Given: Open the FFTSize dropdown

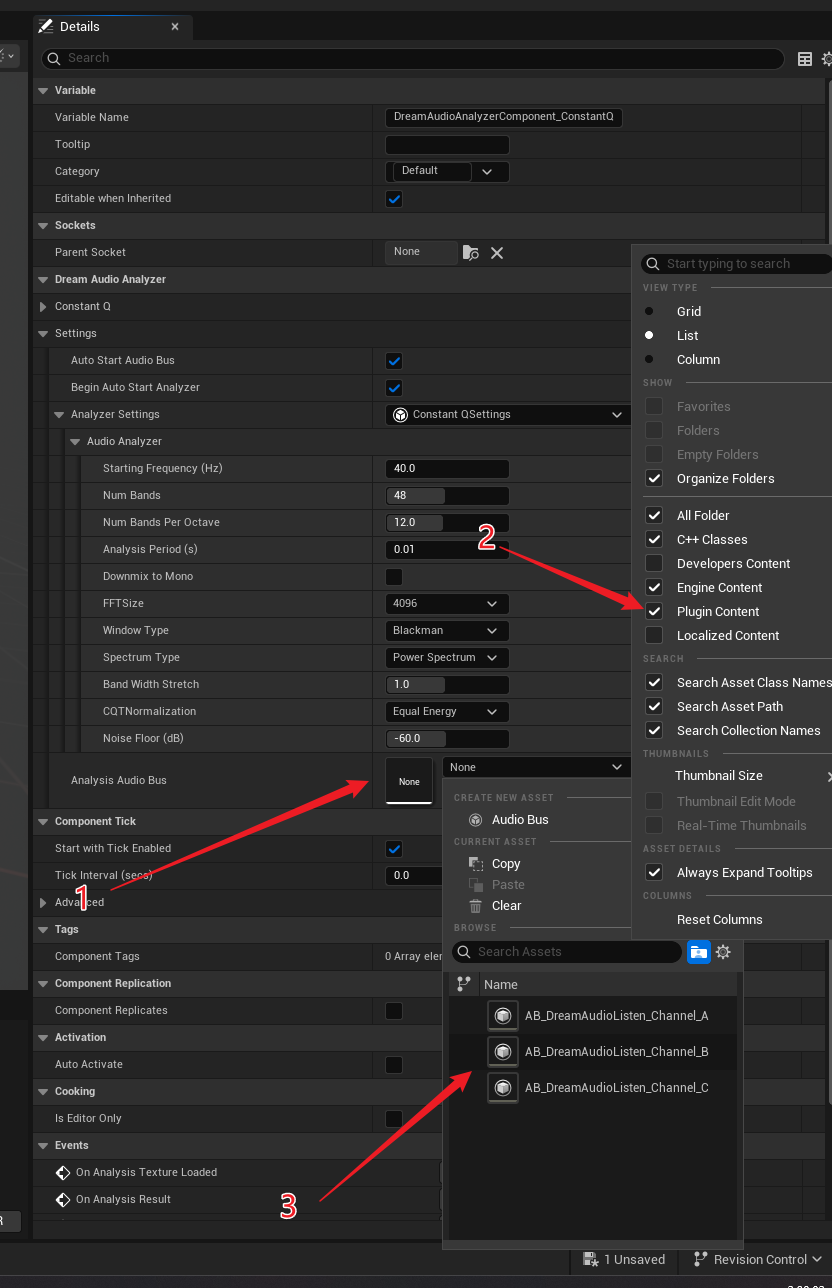Looking at the screenshot, I should pos(447,604).
